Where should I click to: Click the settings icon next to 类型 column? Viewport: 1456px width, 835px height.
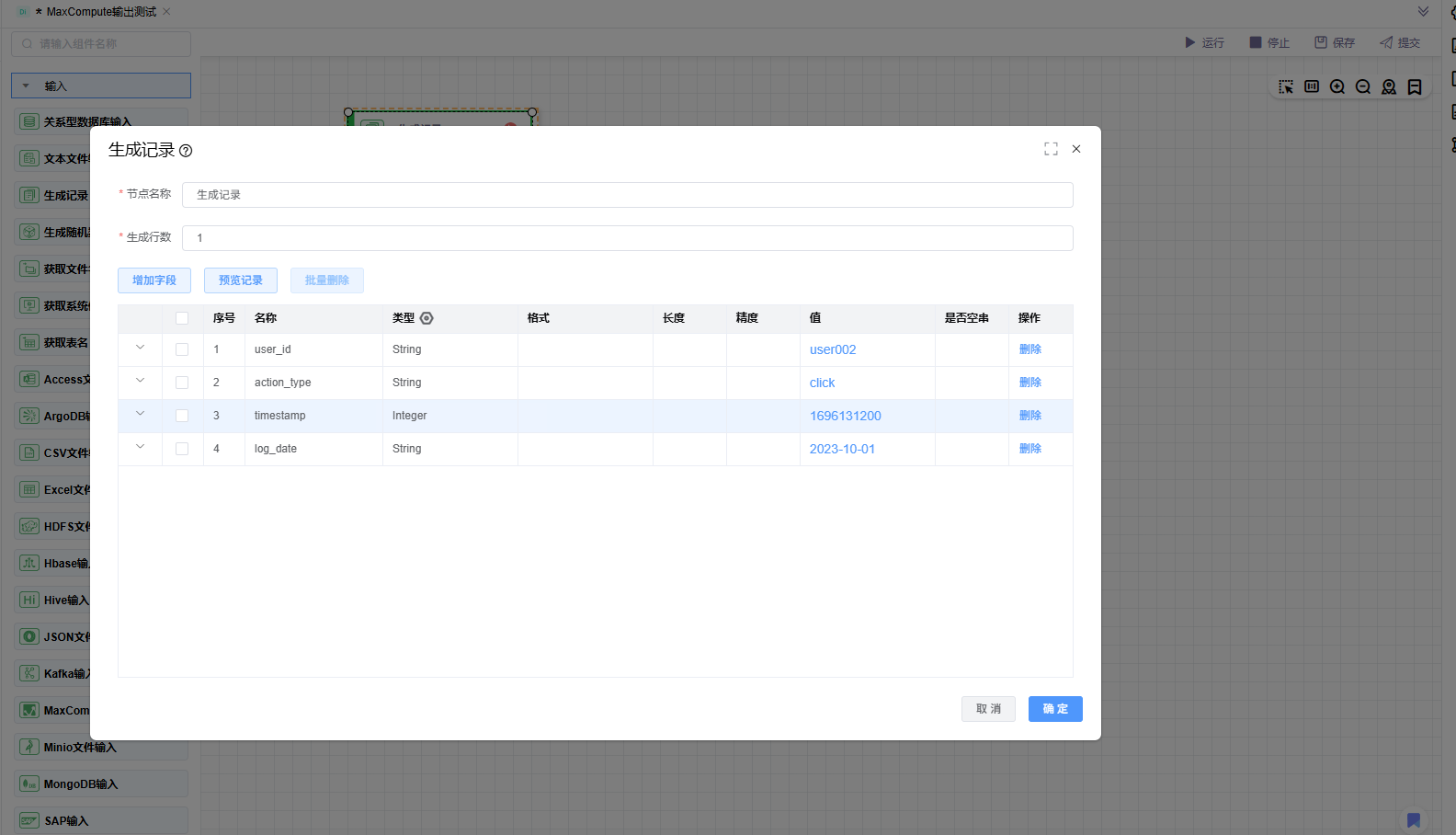pyautogui.click(x=427, y=318)
